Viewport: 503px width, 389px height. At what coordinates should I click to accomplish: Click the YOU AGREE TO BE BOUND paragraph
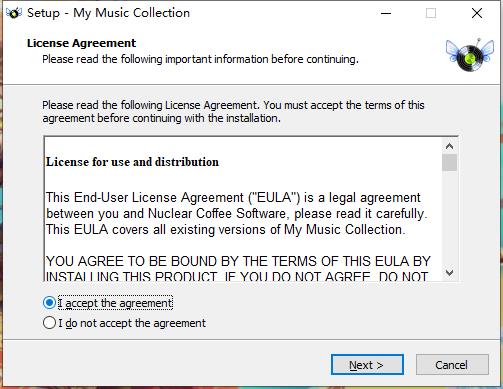point(238,268)
